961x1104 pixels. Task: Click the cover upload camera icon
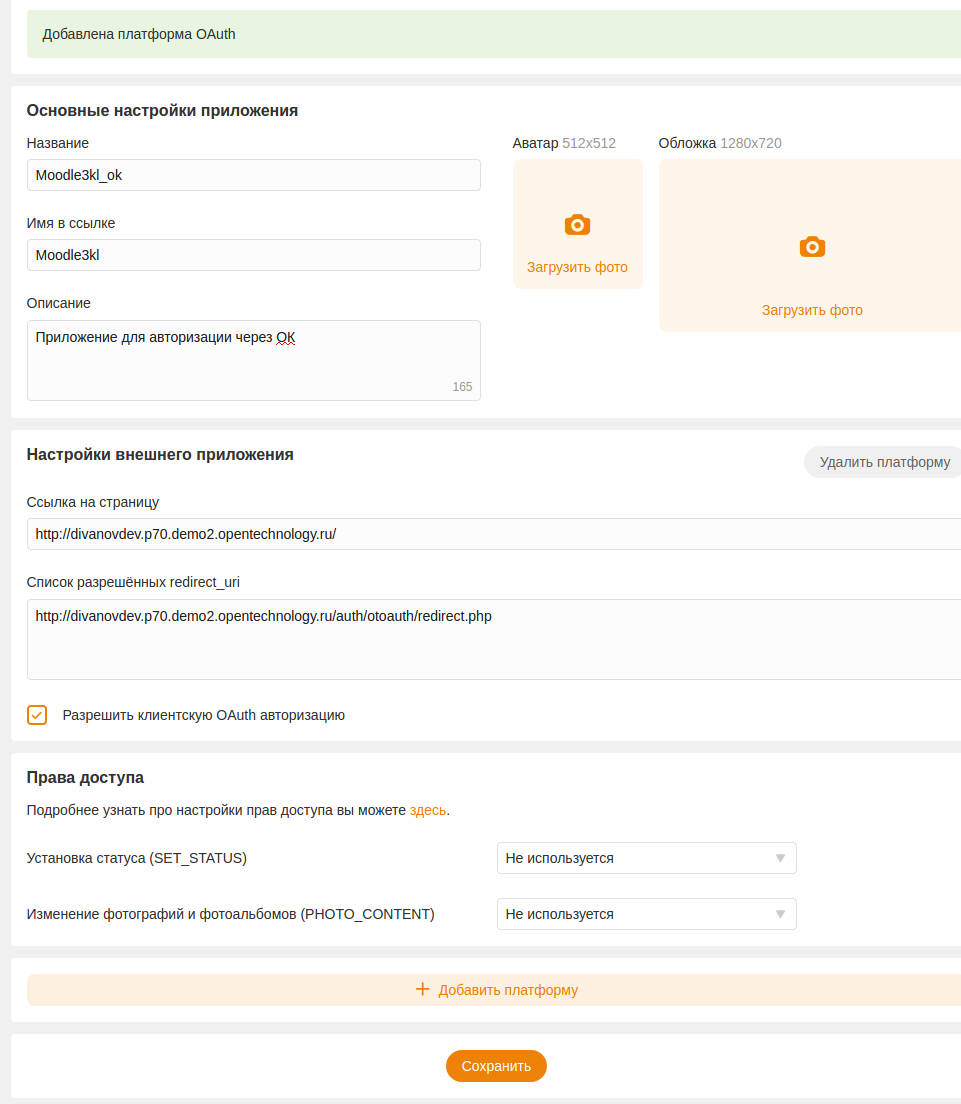(812, 247)
